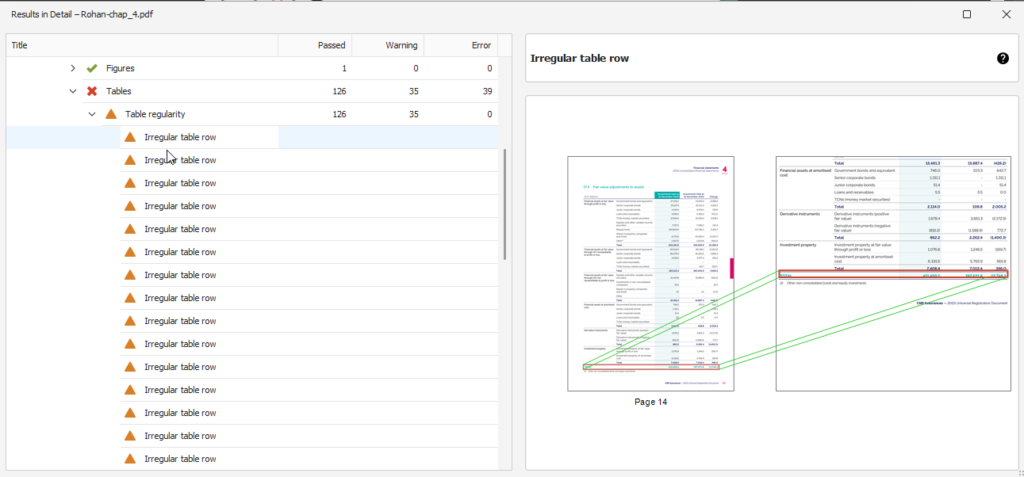
Task: Open help via the question mark icon
Action: click(1002, 59)
